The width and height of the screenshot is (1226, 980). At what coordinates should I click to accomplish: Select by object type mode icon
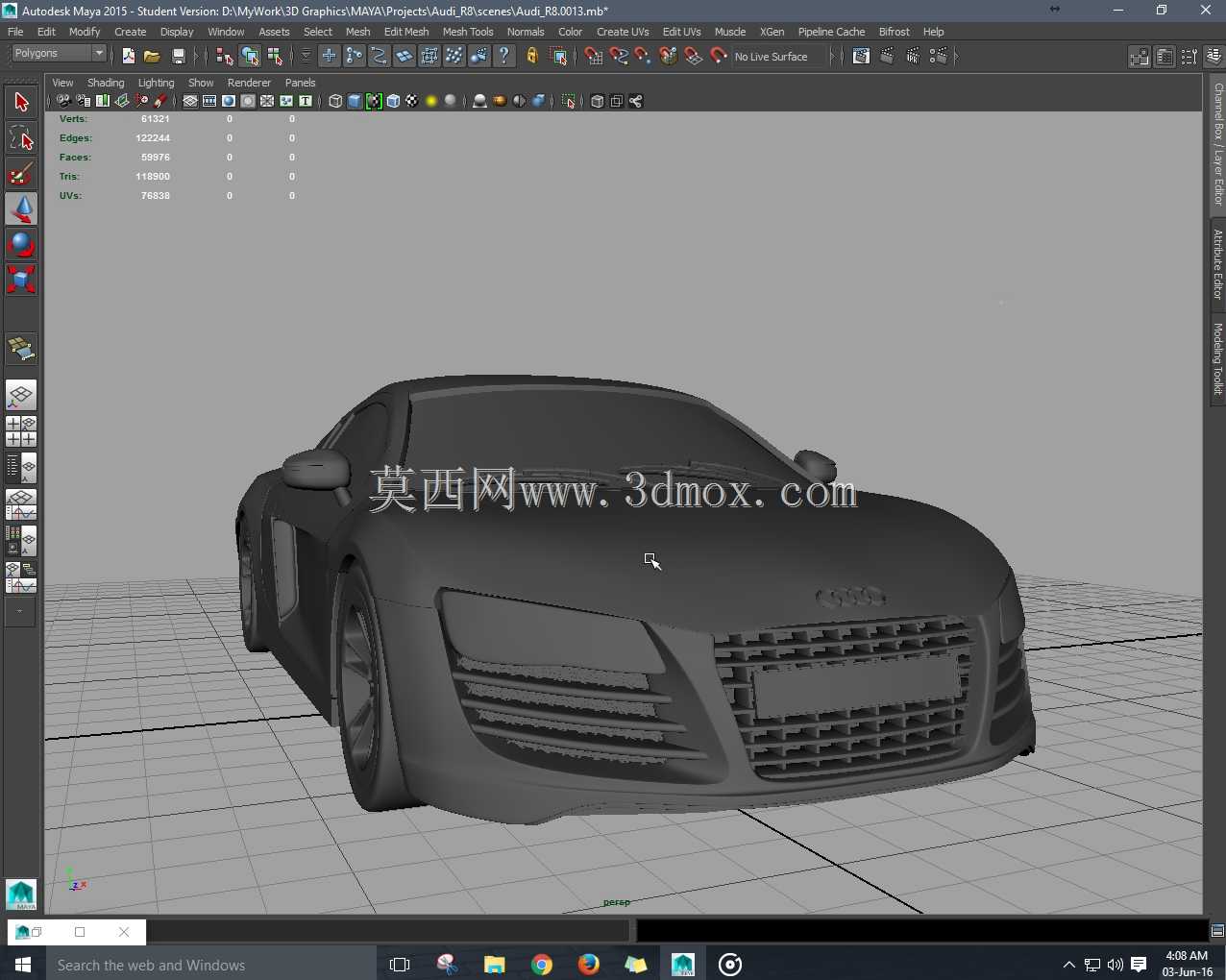pos(250,57)
